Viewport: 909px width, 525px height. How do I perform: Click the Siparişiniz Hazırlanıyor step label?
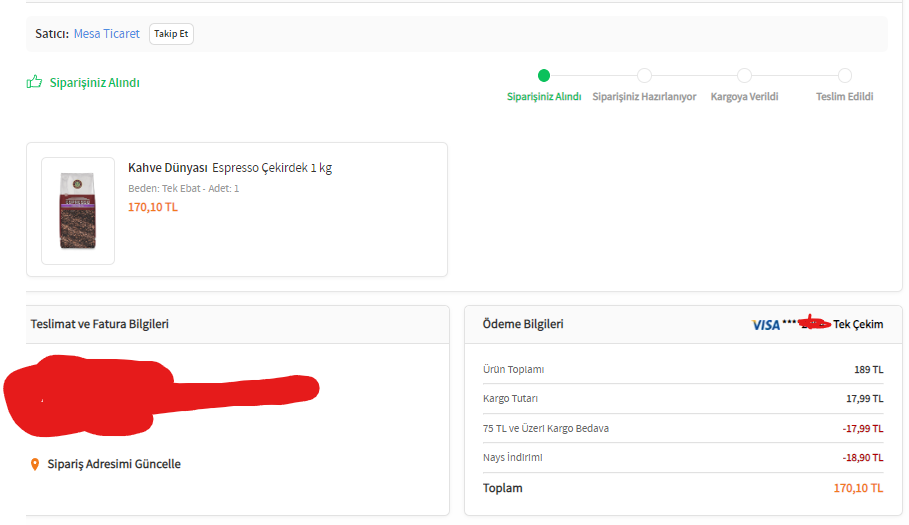pos(644,97)
